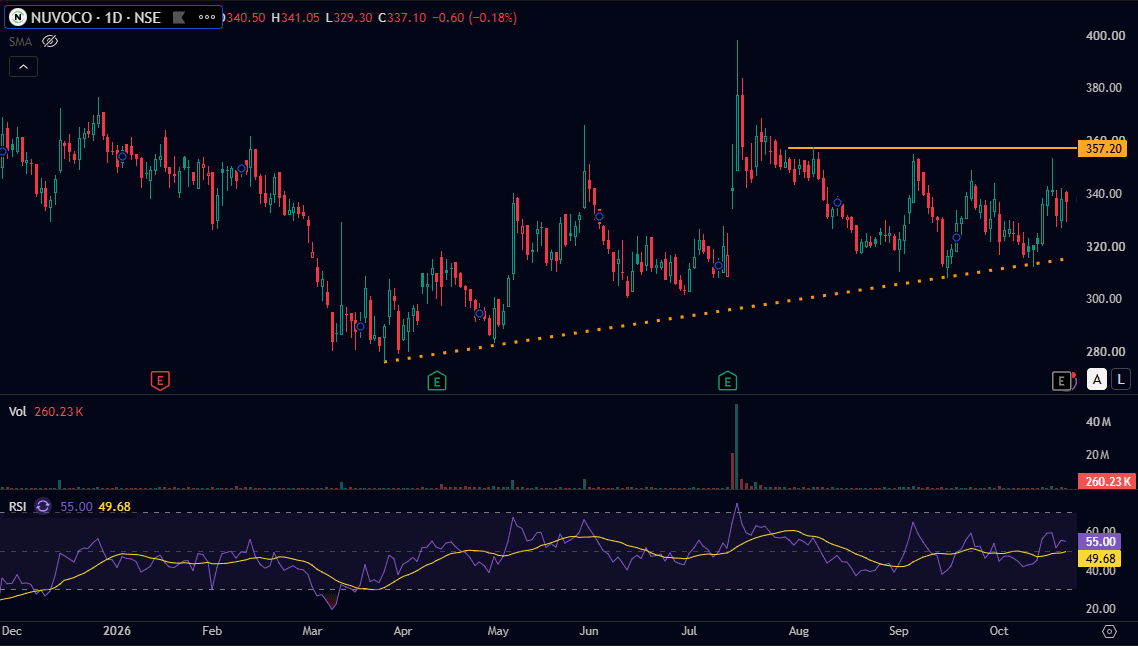Click the change value −0.60 (−0.18%)
The height and width of the screenshot is (646, 1138).
475,17
